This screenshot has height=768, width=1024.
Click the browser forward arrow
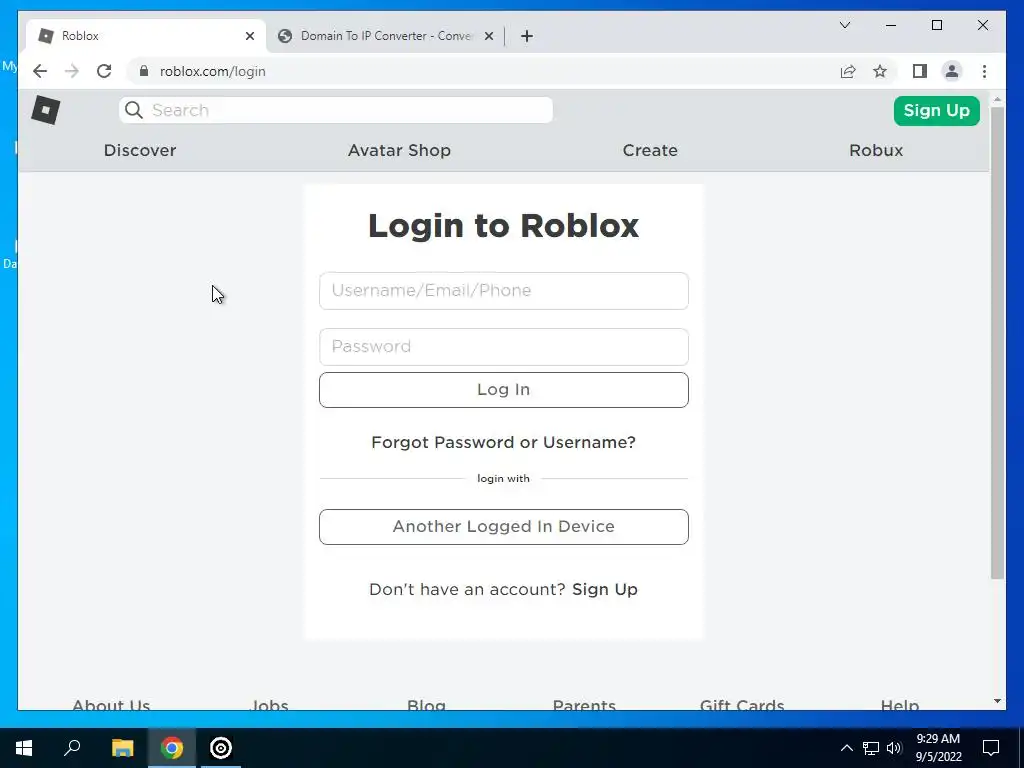72,71
